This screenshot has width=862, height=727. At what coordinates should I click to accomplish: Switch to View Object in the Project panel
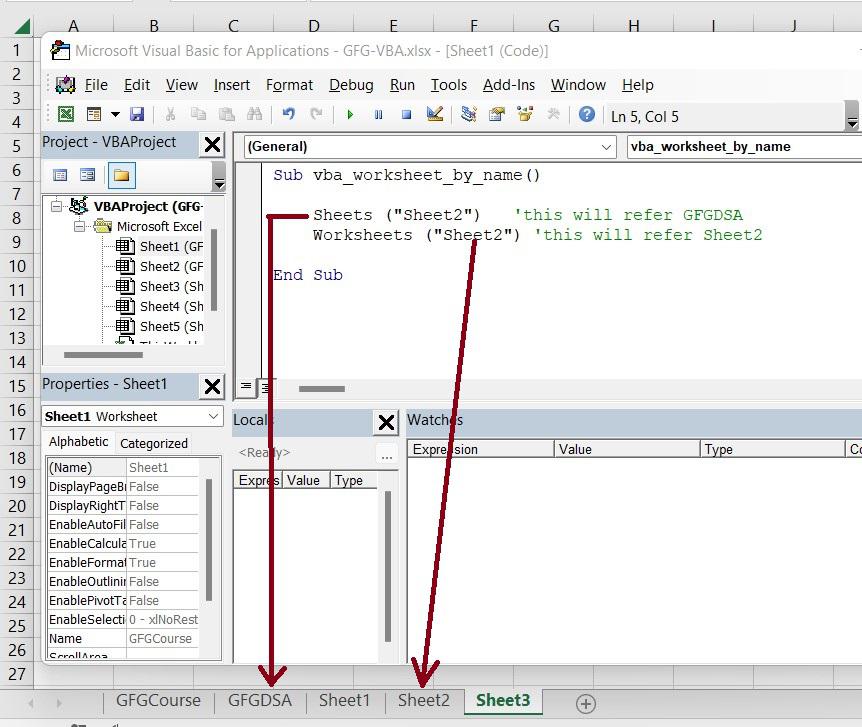coord(88,175)
